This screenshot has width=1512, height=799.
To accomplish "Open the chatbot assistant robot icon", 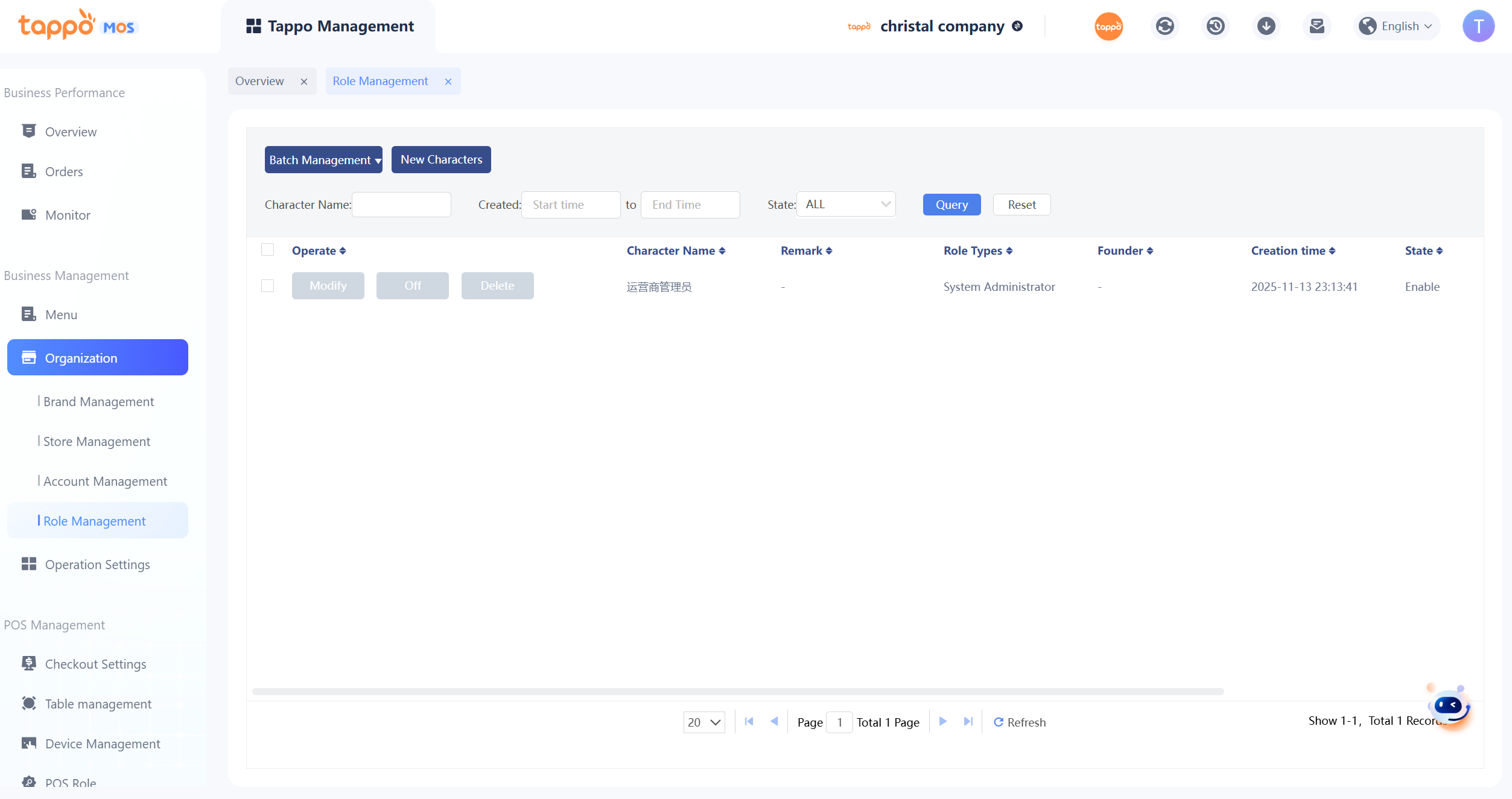I will point(1449,707).
